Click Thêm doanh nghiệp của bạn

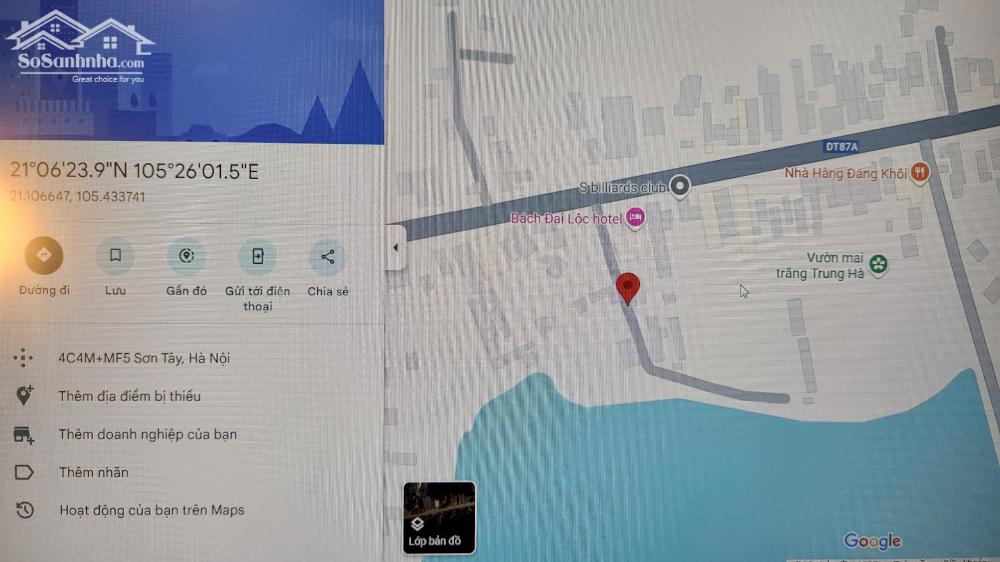[147, 434]
